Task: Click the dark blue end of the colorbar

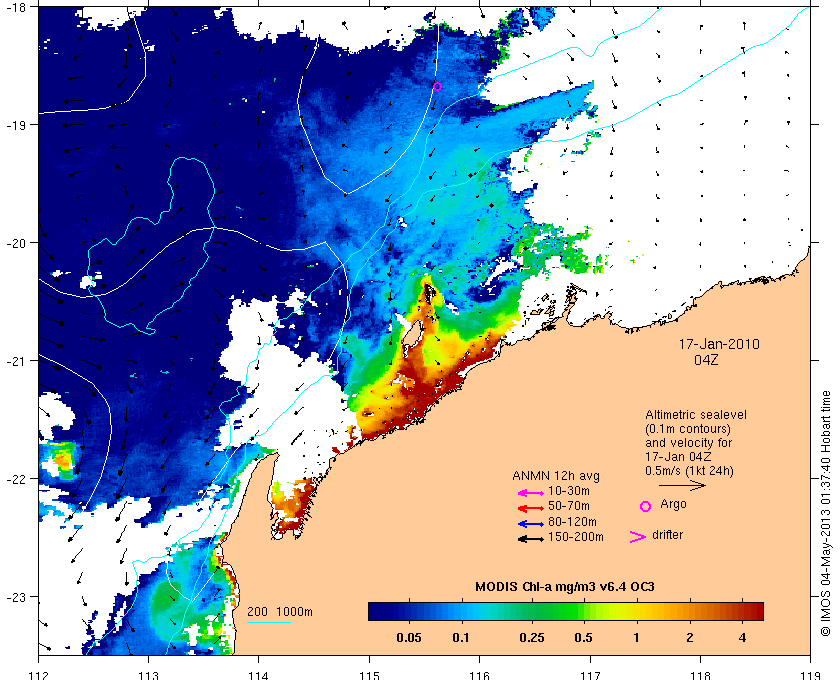Action: coord(378,611)
